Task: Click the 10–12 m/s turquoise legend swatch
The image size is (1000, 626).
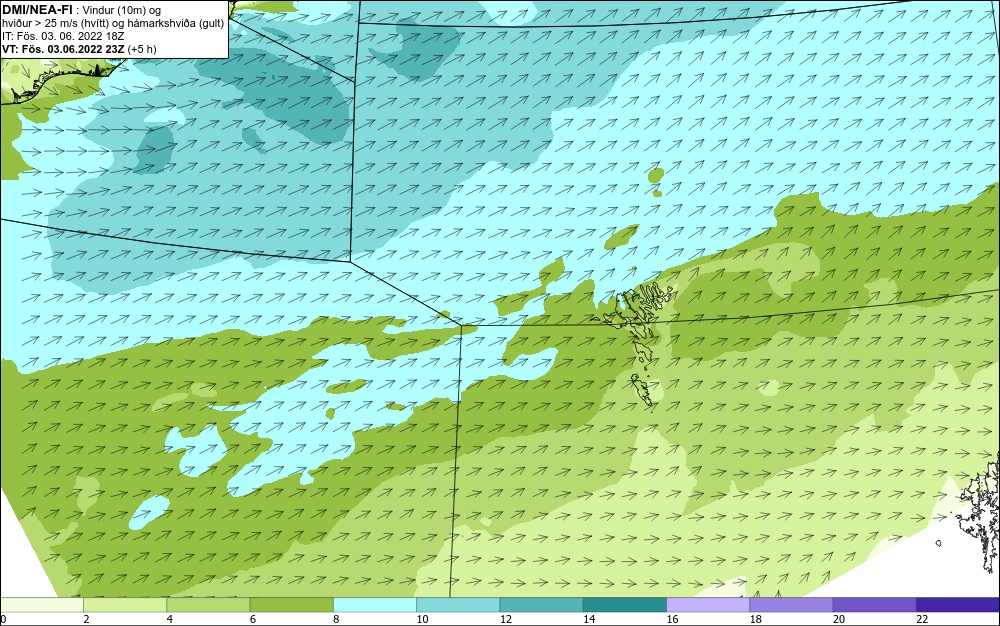Action: pyautogui.click(x=458, y=604)
